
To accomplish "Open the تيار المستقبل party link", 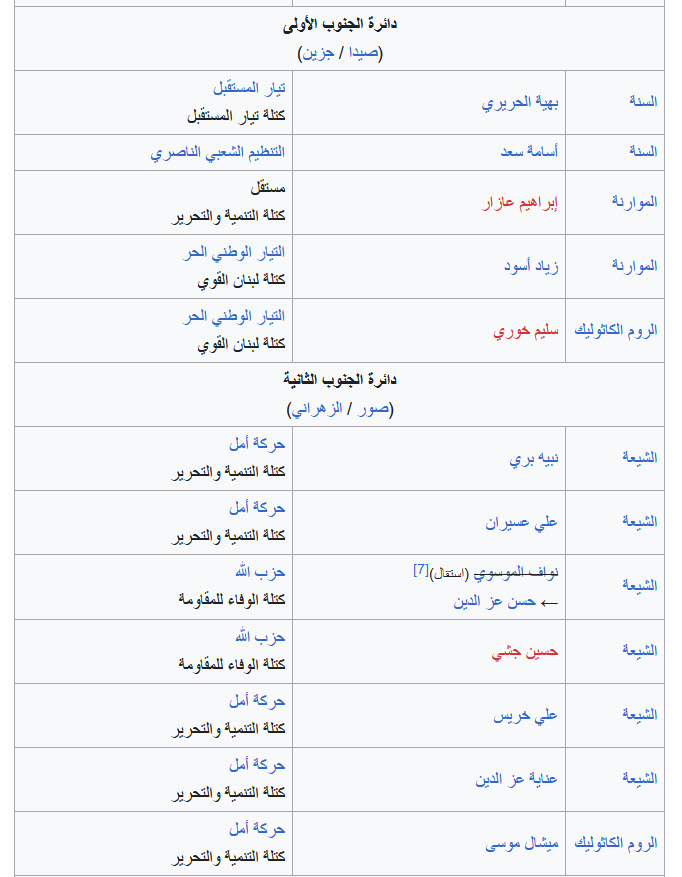I will pyautogui.click(x=249, y=88).
